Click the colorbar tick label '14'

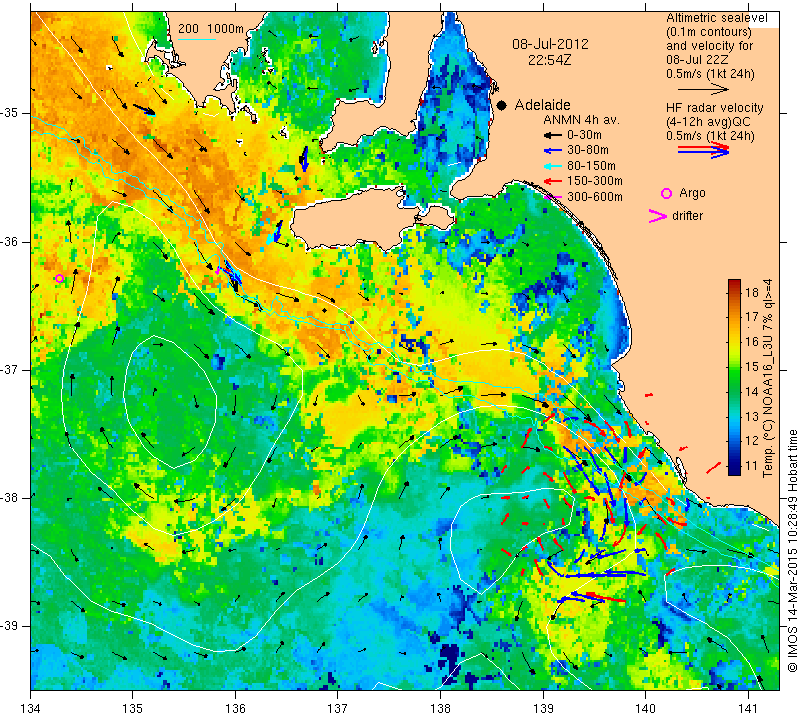point(752,392)
